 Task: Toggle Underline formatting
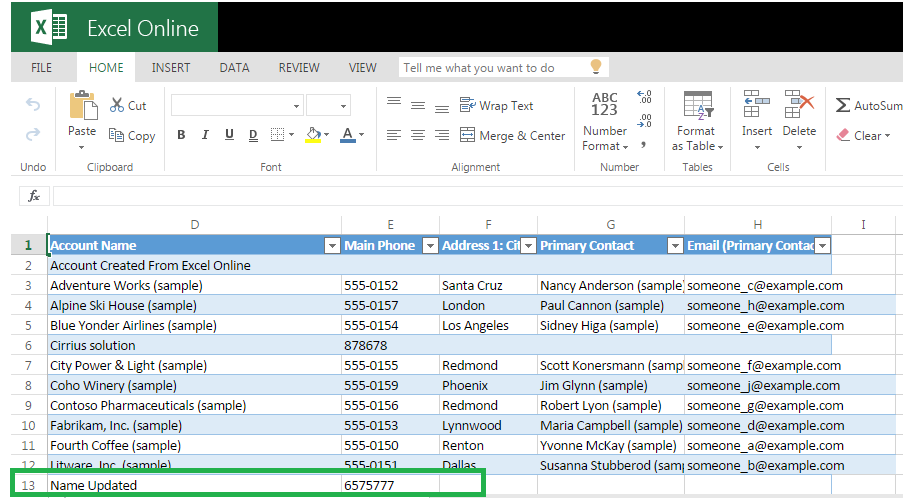click(x=229, y=135)
